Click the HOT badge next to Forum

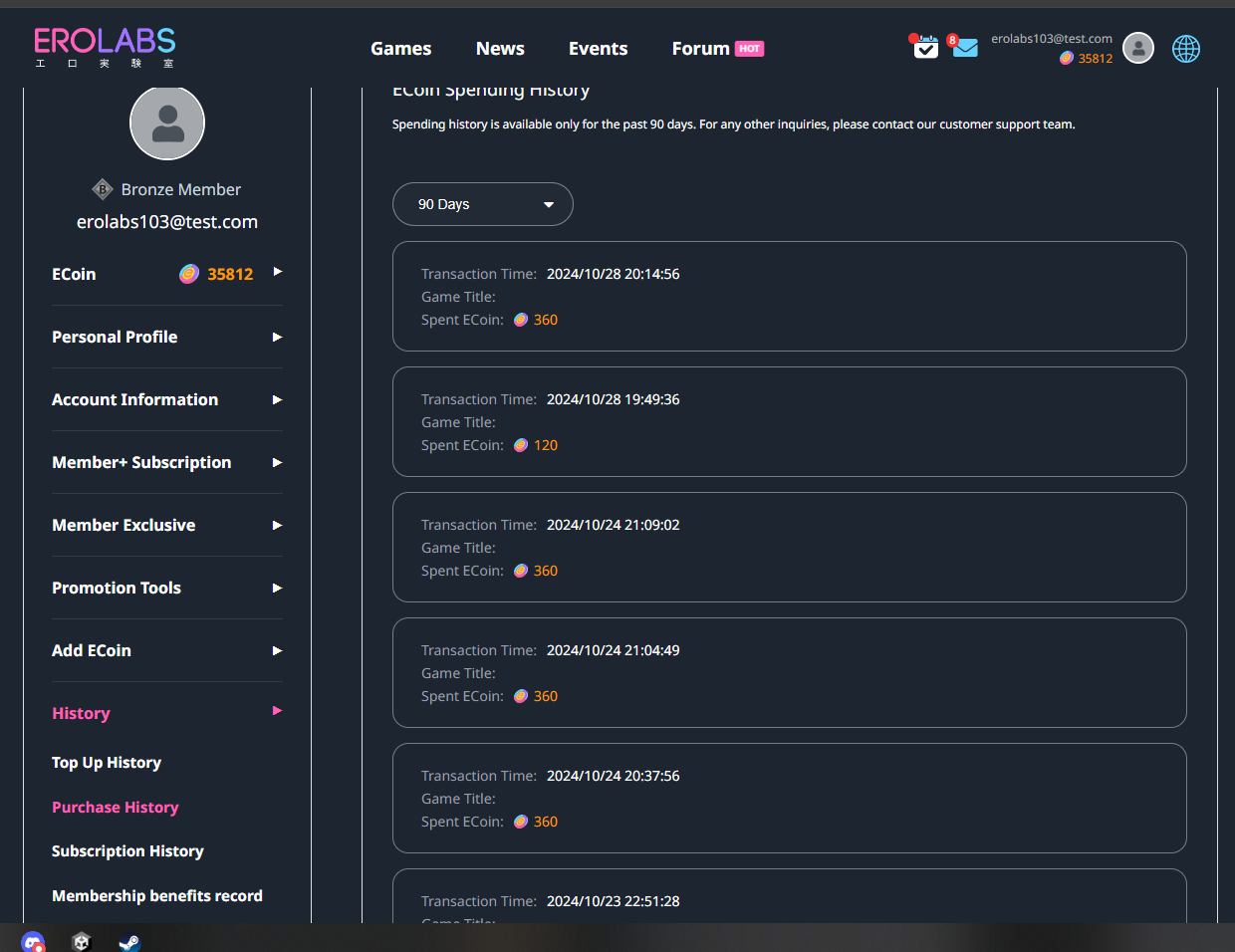(749, 49)
